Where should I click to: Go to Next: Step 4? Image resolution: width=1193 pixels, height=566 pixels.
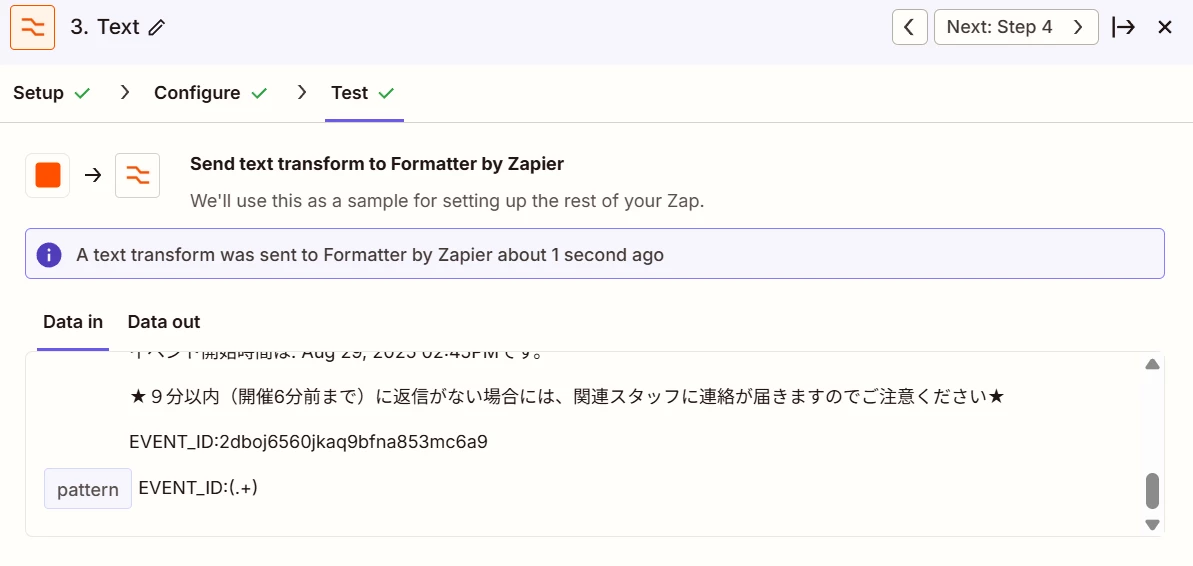pyautogui.click(x=1016, y=27)
